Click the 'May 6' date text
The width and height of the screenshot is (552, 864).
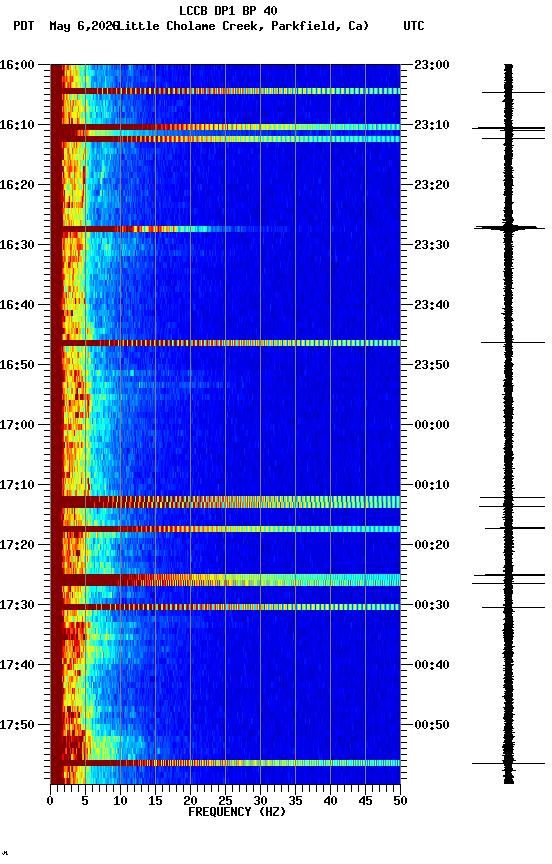(67, 26)
